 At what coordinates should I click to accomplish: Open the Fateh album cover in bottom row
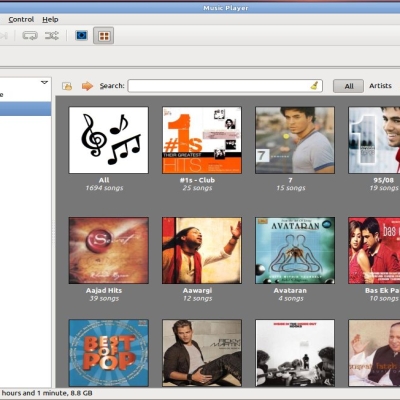pyautogui.click(x=374, y=353)
